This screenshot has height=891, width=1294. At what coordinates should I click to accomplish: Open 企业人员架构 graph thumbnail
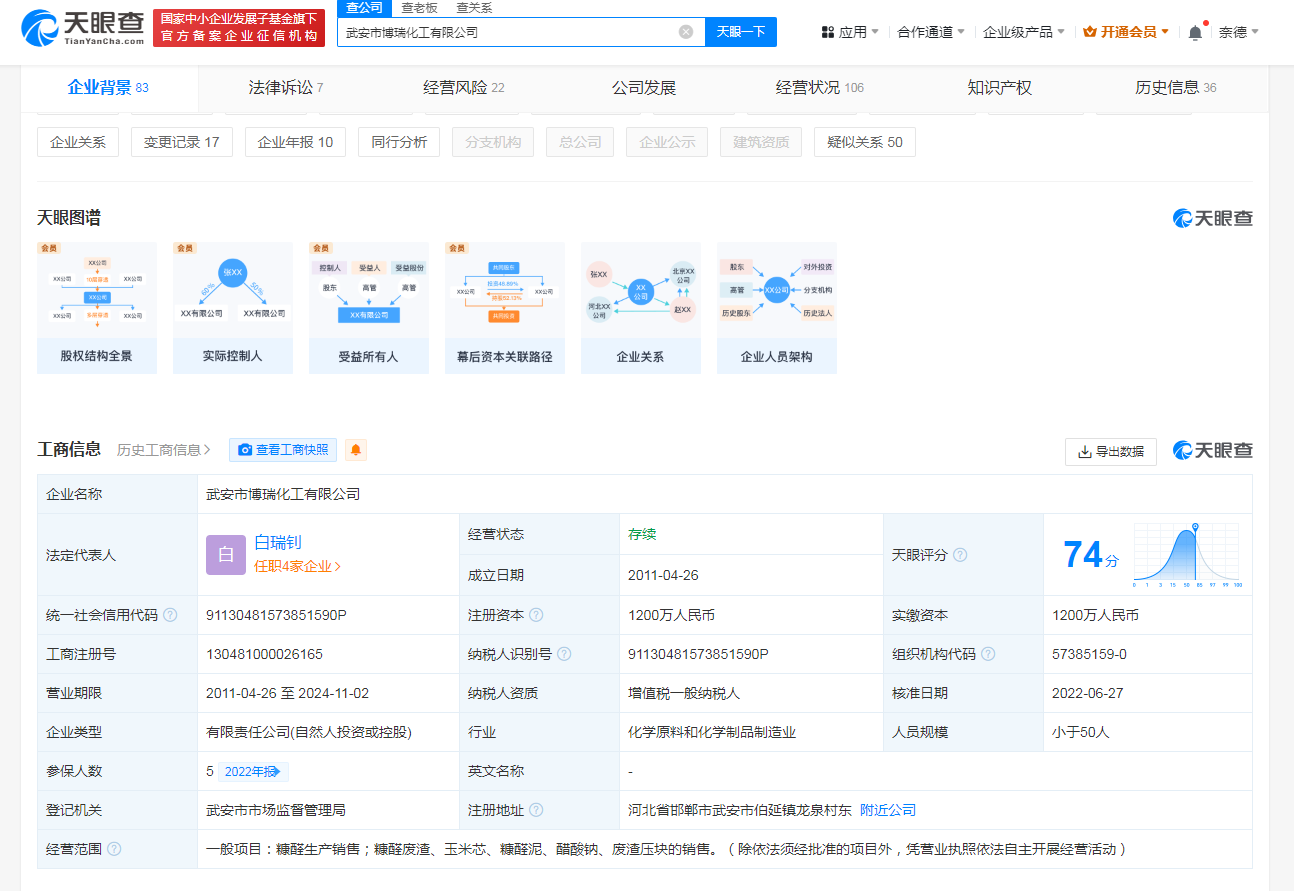[777, 308]
